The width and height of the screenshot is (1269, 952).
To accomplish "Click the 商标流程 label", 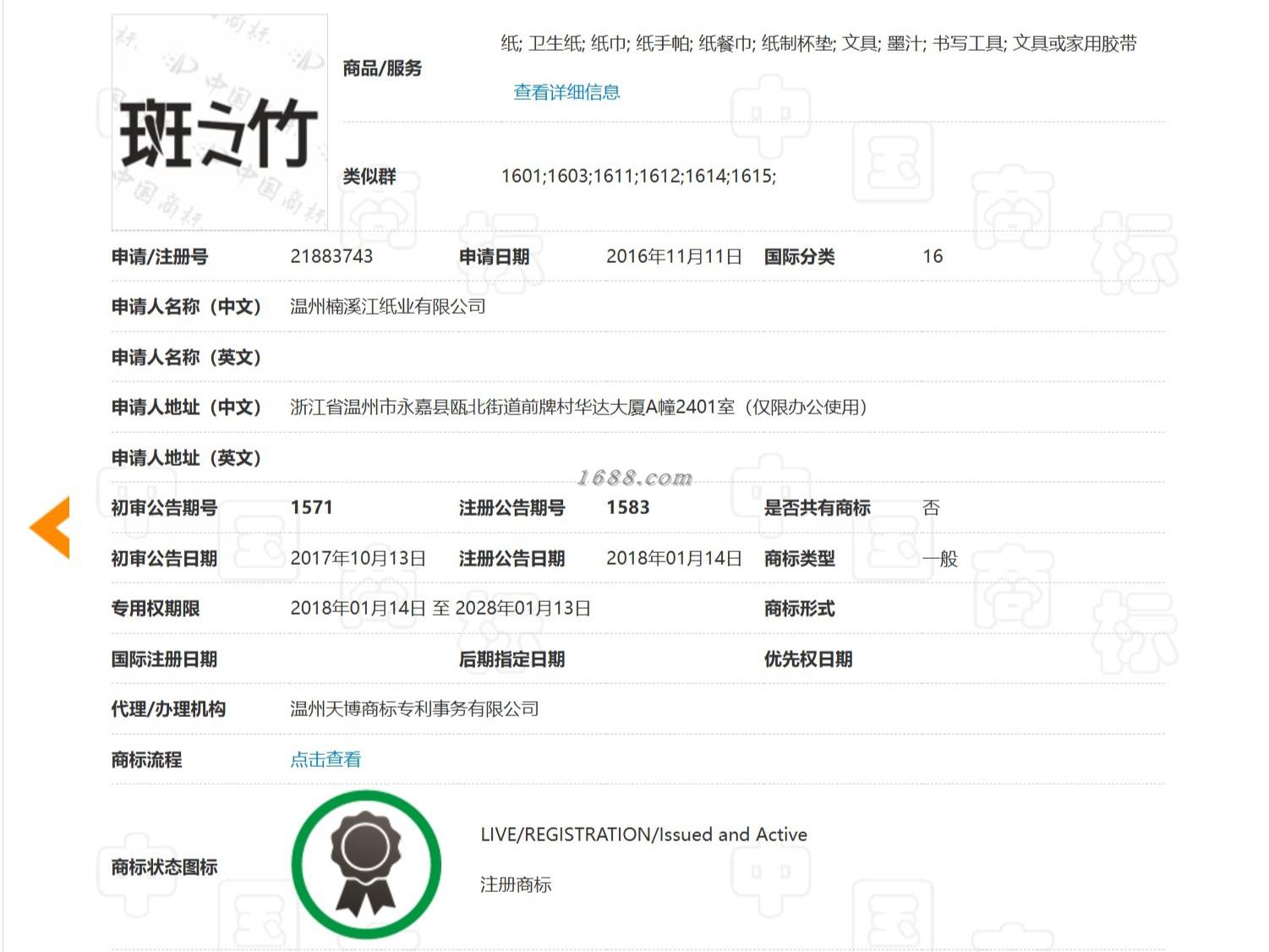I will click(147, 759).
